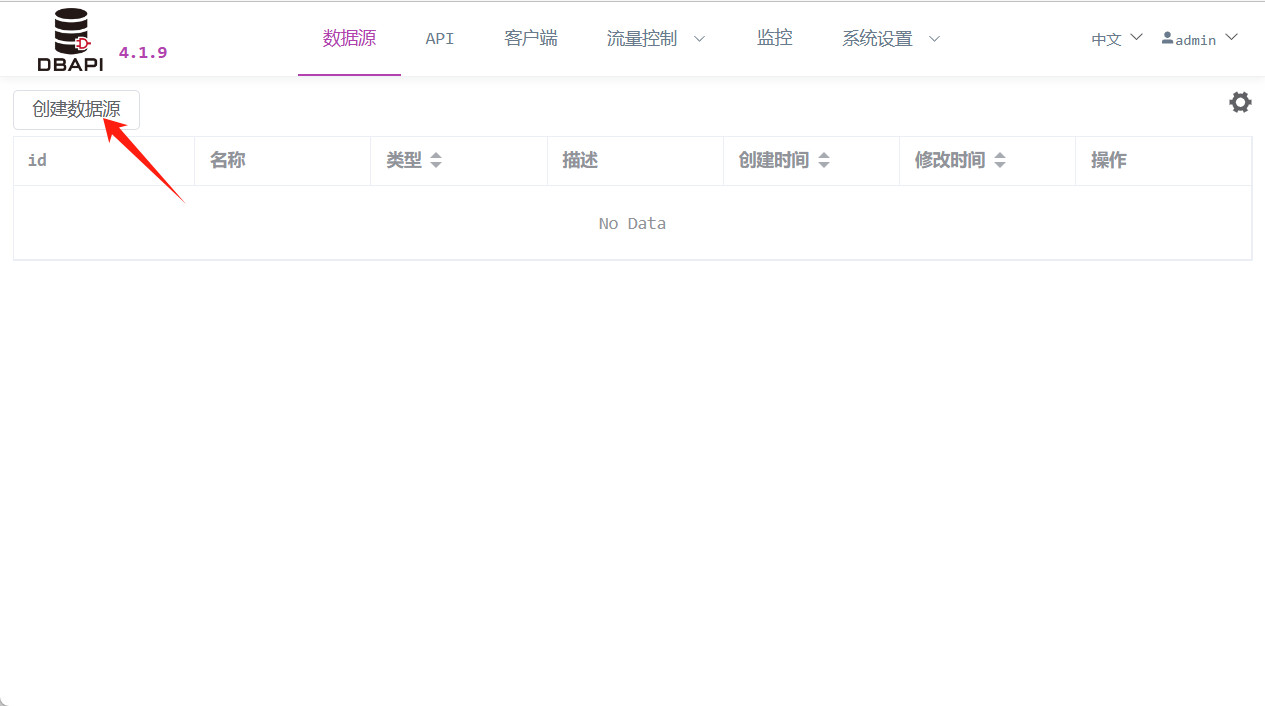Click the No Data placeholder text
Image resolution: width=1265 pixels, height=706 pixels.
click(632, 224)
